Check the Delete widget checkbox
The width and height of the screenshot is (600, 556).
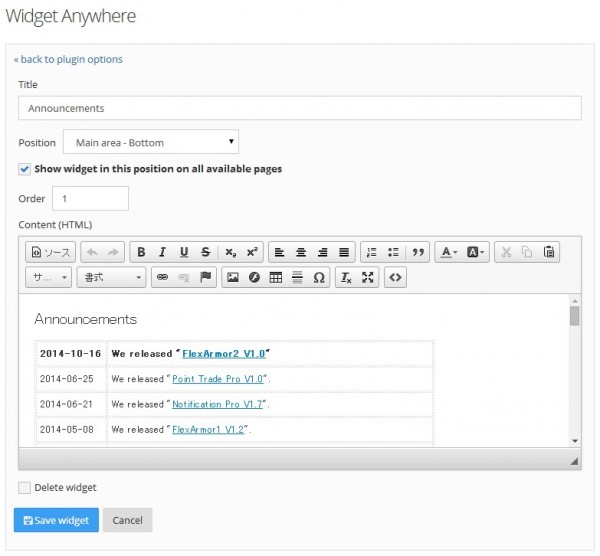pyautogui.click(x=25, y=488)
